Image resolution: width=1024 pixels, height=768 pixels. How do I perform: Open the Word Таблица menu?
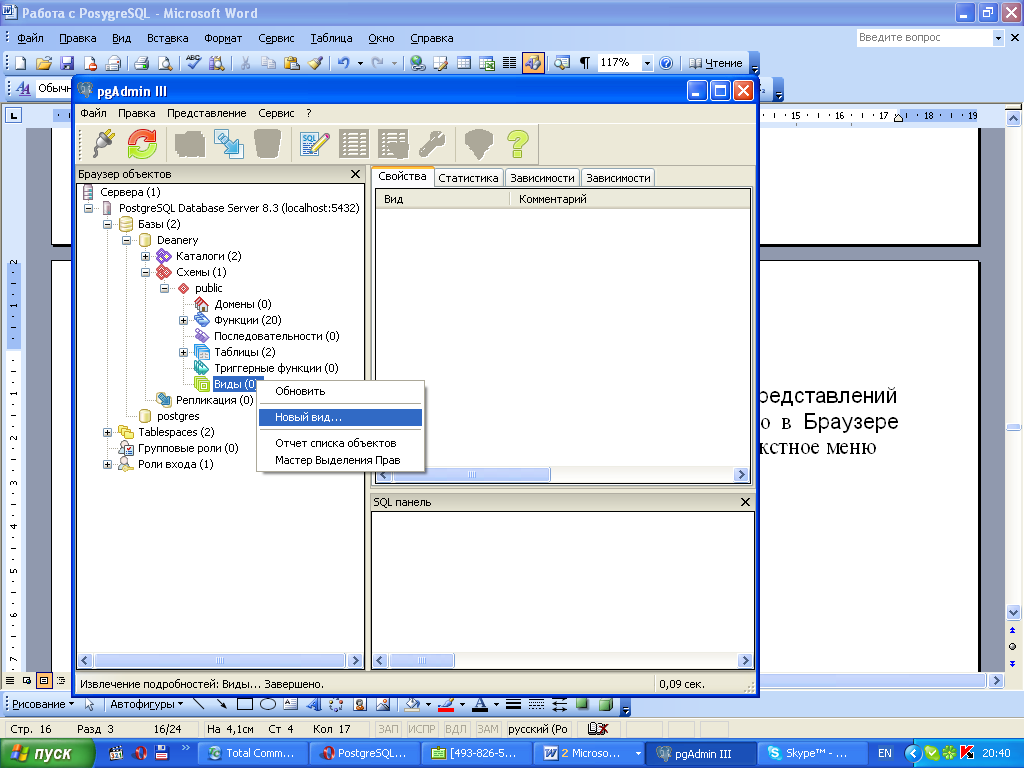coord(331,38)
